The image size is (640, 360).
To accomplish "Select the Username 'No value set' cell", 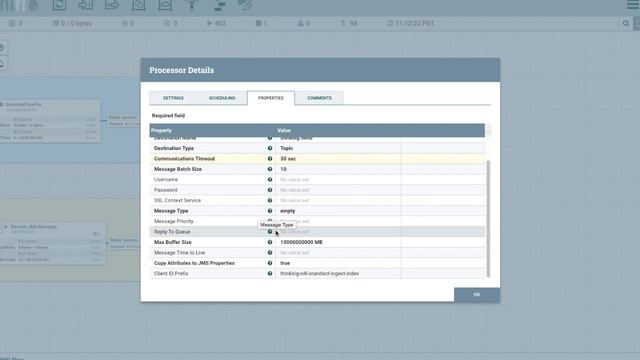I will point(338,180).
